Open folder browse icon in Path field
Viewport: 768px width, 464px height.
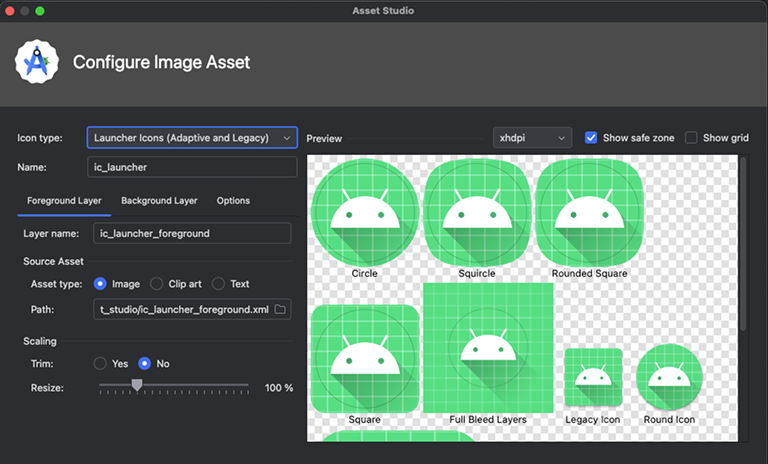pos(280,309)
